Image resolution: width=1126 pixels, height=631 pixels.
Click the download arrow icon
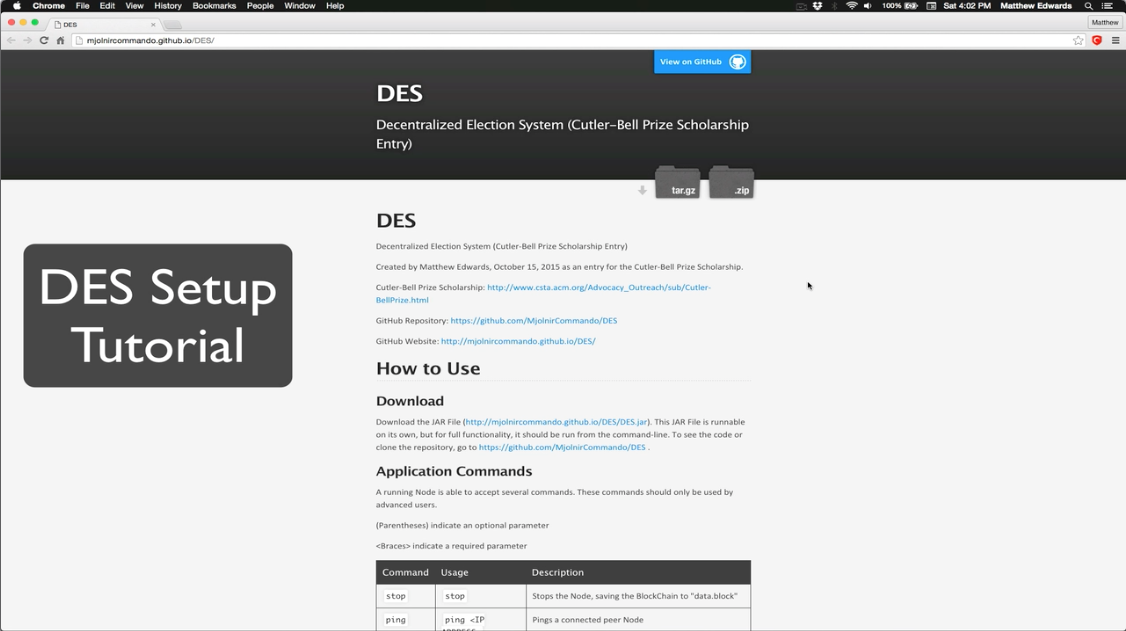641,189
